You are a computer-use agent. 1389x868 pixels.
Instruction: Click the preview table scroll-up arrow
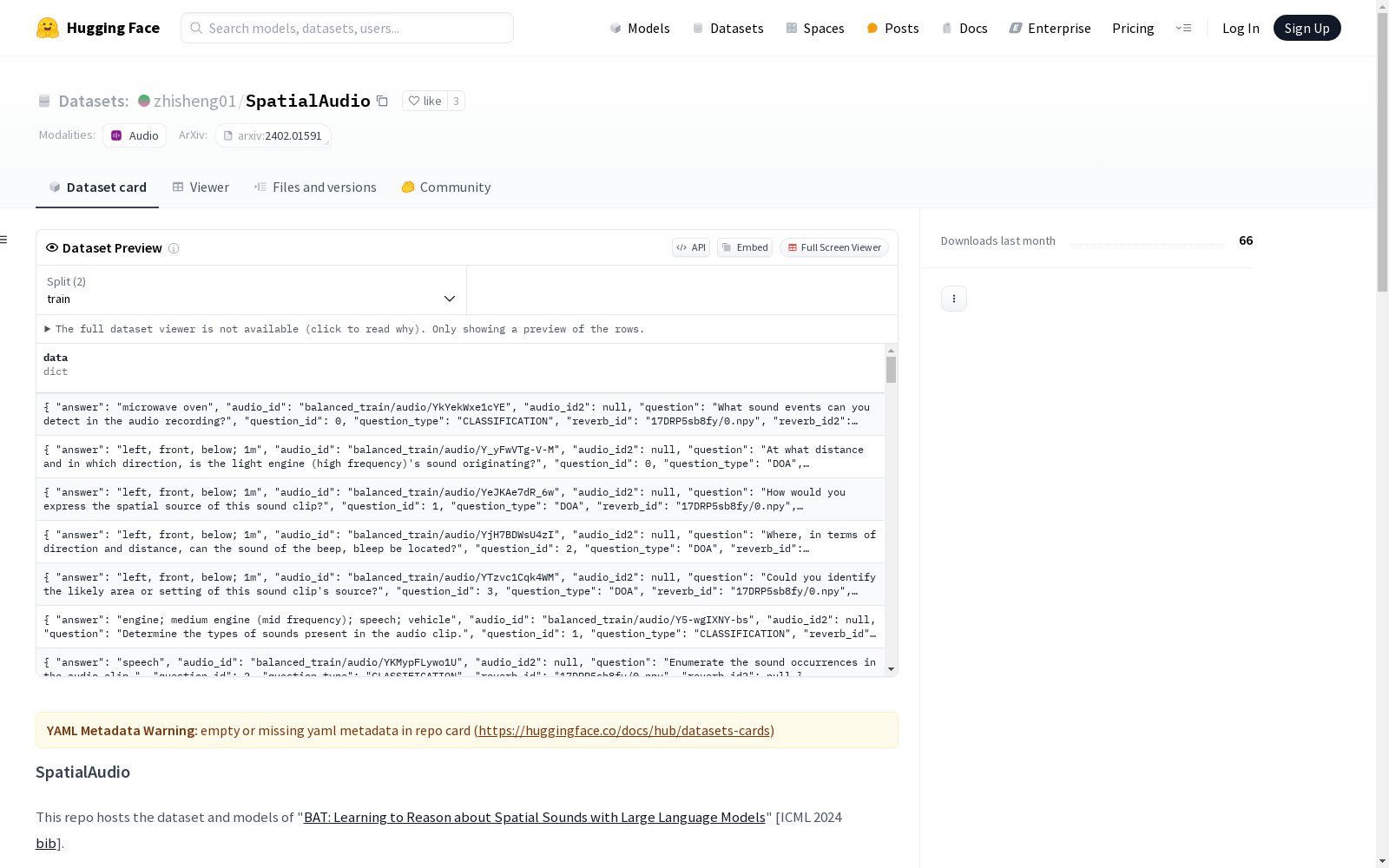point(891,351)
